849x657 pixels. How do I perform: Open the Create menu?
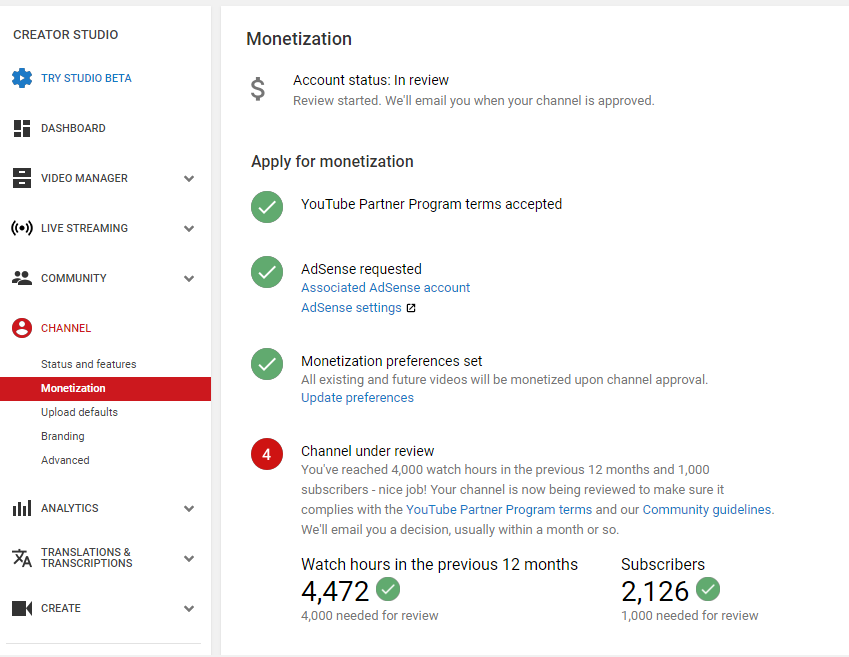[x=61, y=608]
